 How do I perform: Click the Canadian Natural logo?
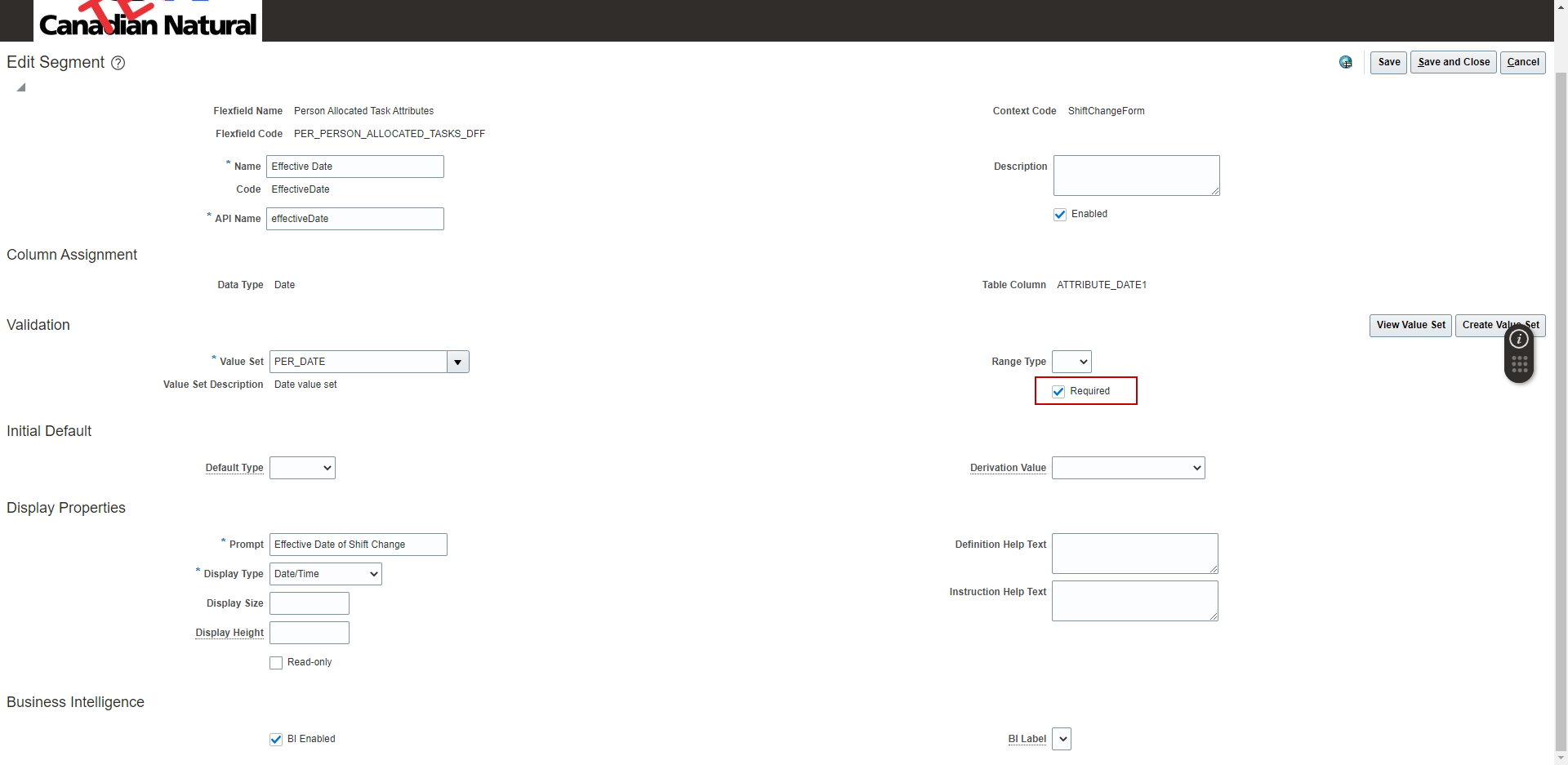147,20
